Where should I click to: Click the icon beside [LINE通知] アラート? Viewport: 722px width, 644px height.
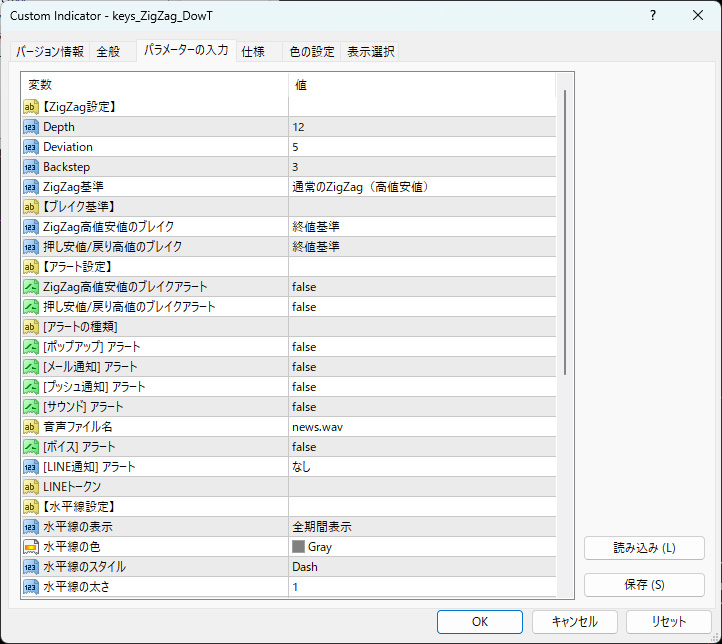point(30,467)
